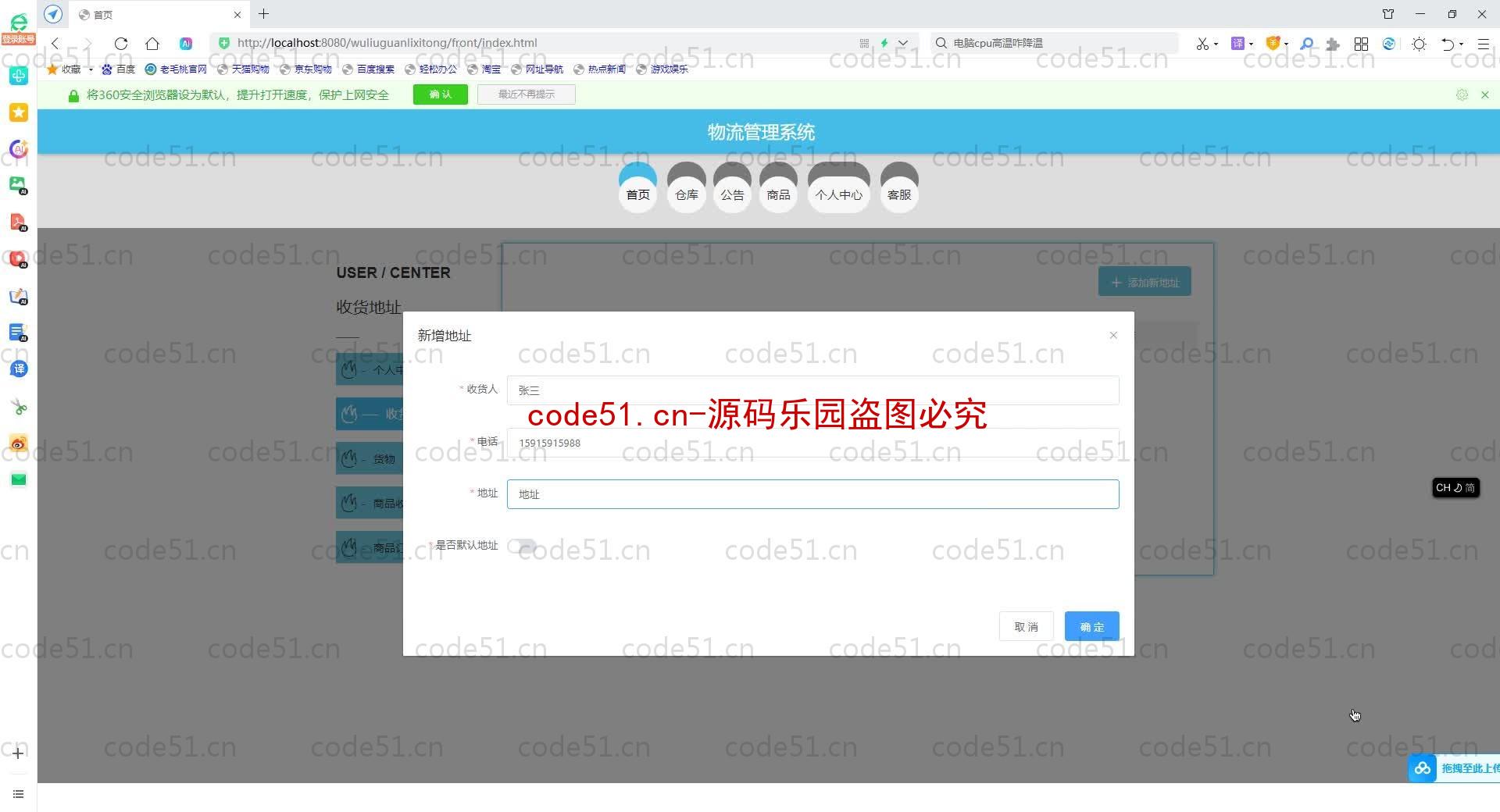Open the Weibo eye sidebar icon
The image size is (1500, 812).
click(19, 443)
